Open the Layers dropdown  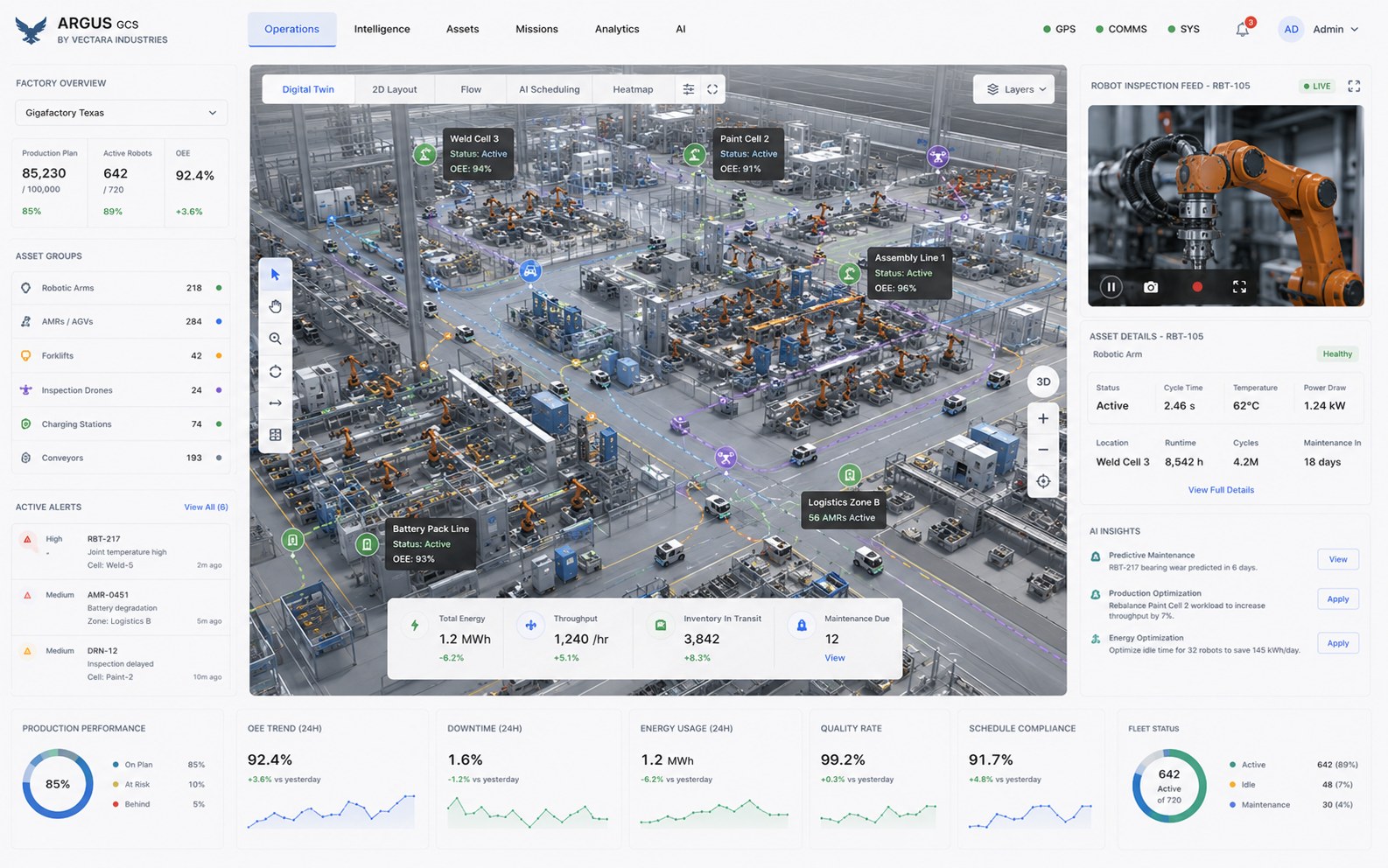coord(1016,89)
